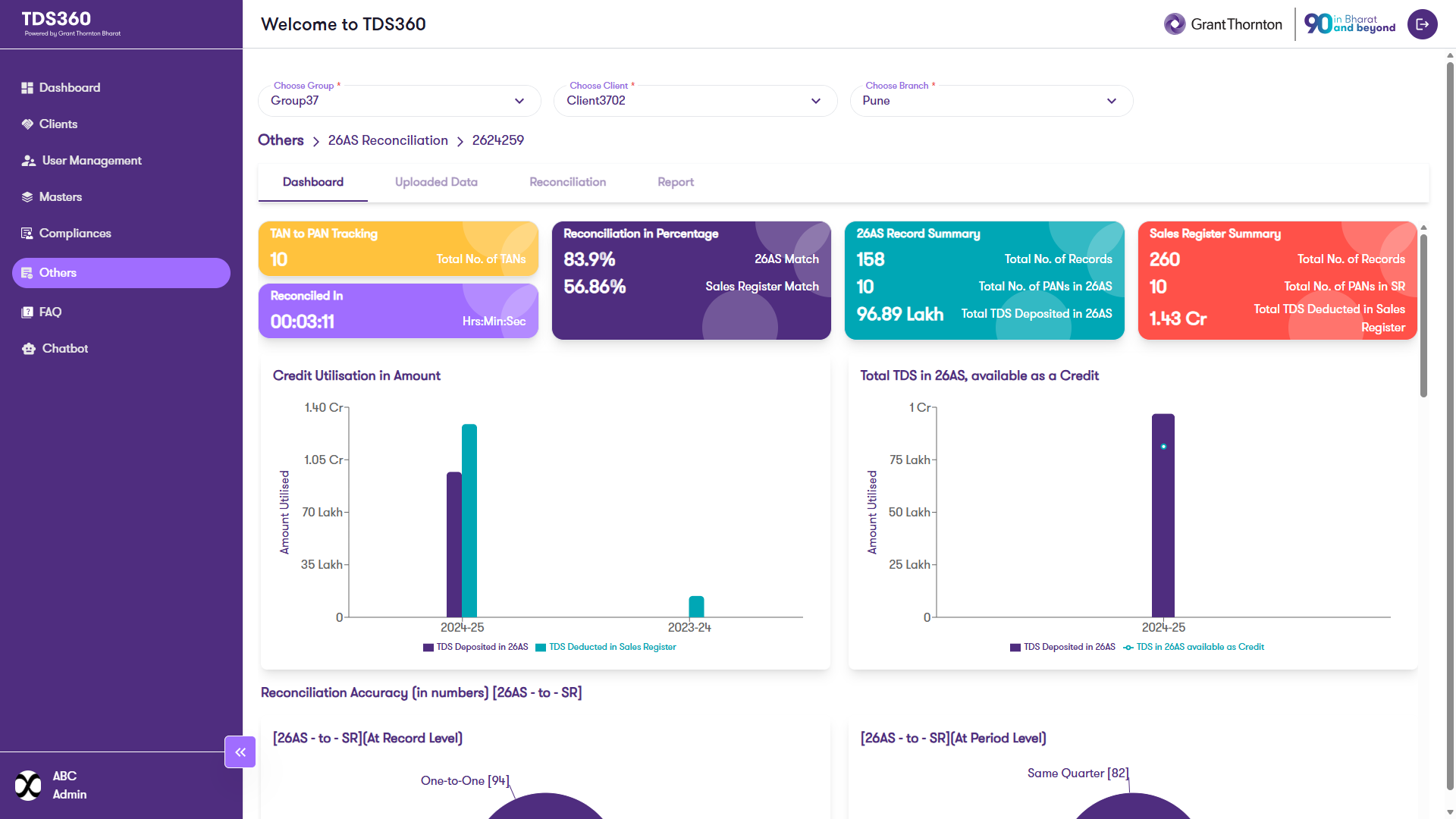The height and width of the screenshot is (819, 1456).
Task: Click the One-to-One [94] pie label
Action: click(465, 780)
